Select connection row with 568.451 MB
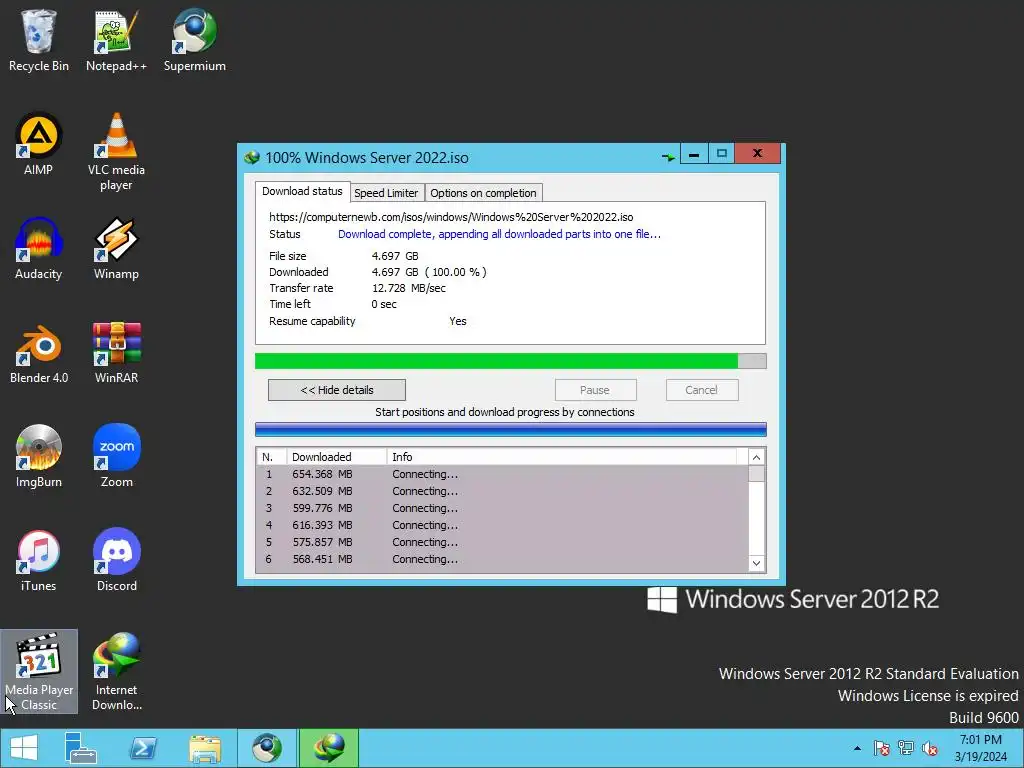Image resolution: width=1024 pixels, height=768 pixels. (x=502, y=559)
